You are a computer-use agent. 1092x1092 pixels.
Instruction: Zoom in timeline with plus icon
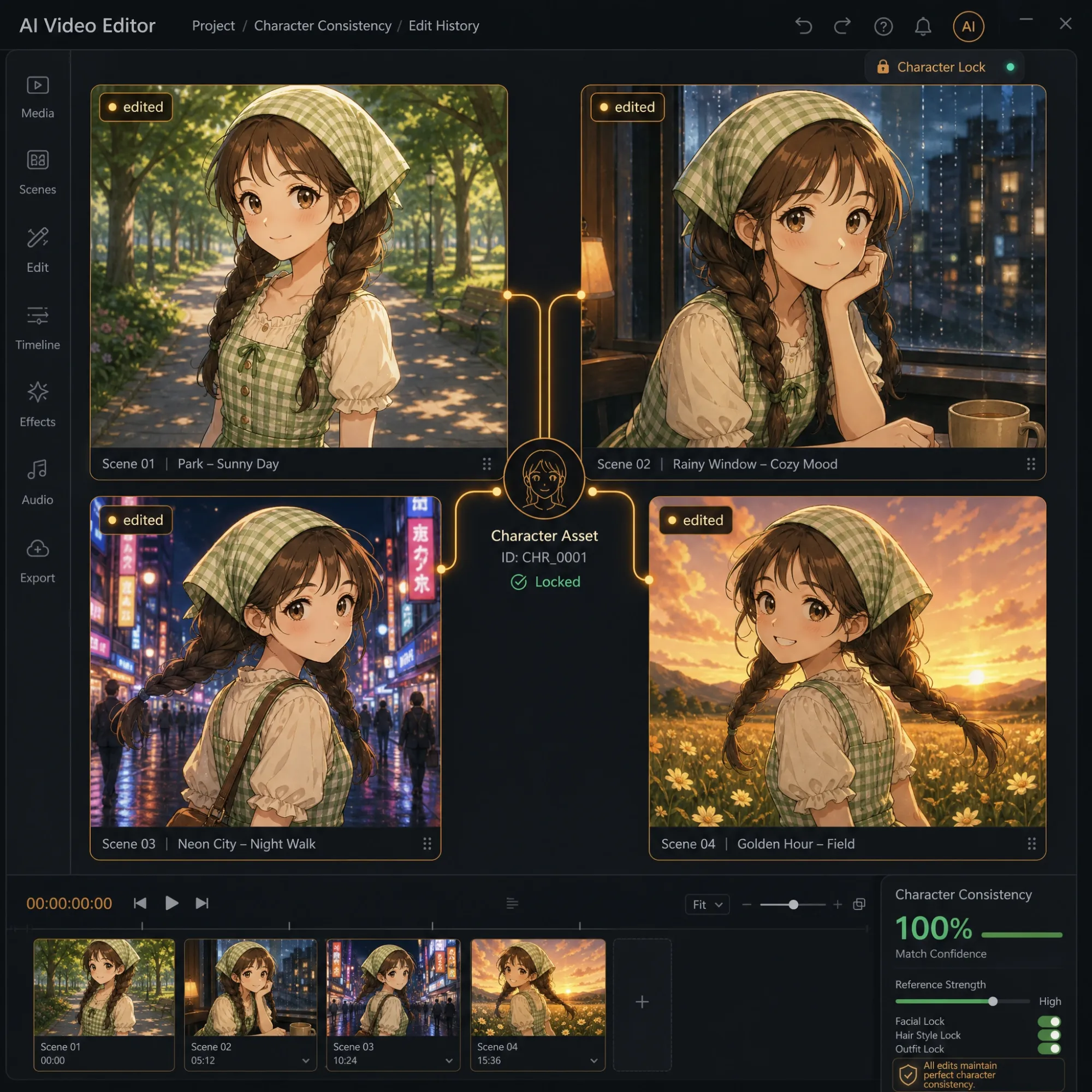point(838,905)
